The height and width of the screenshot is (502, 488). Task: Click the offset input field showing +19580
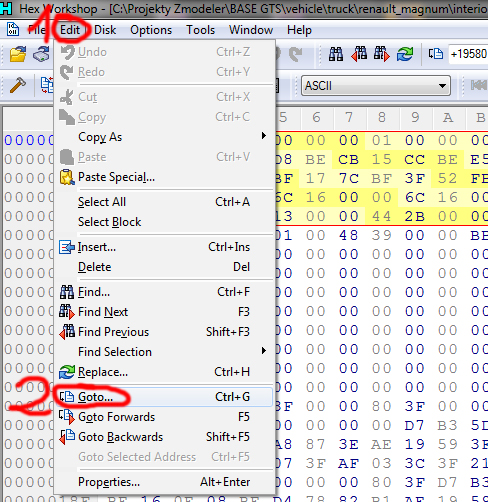[468, 54]
